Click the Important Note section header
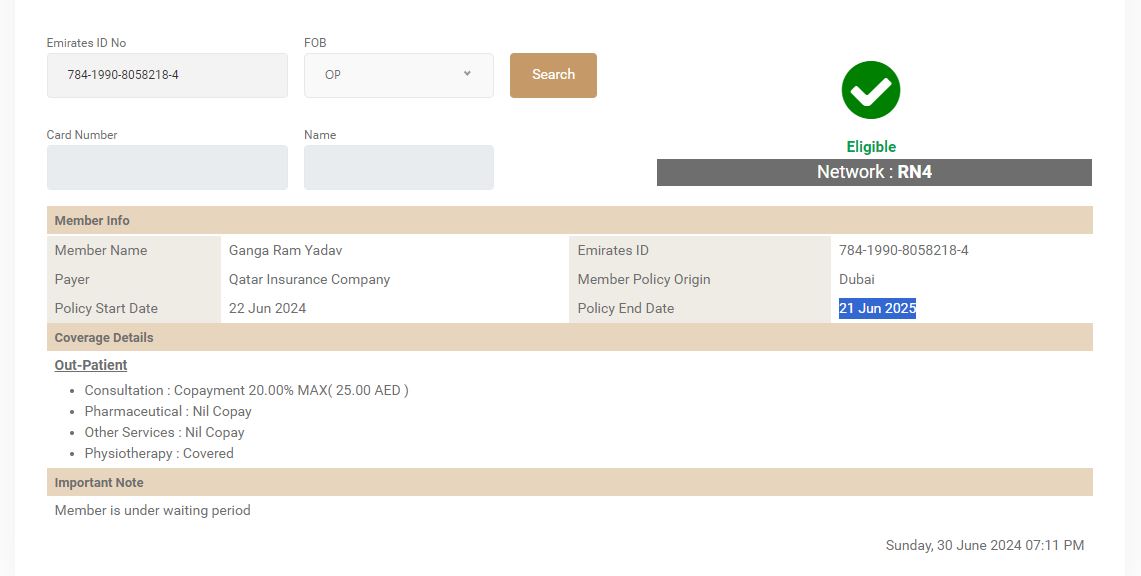Image resolution: width=1141 pixels, height=576 pixels. point(99,482)
